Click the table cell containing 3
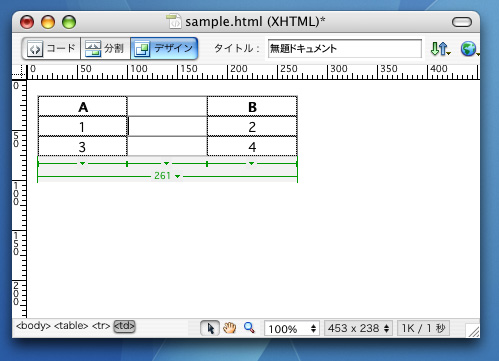 pyautogui.click(x=83, y=146)
